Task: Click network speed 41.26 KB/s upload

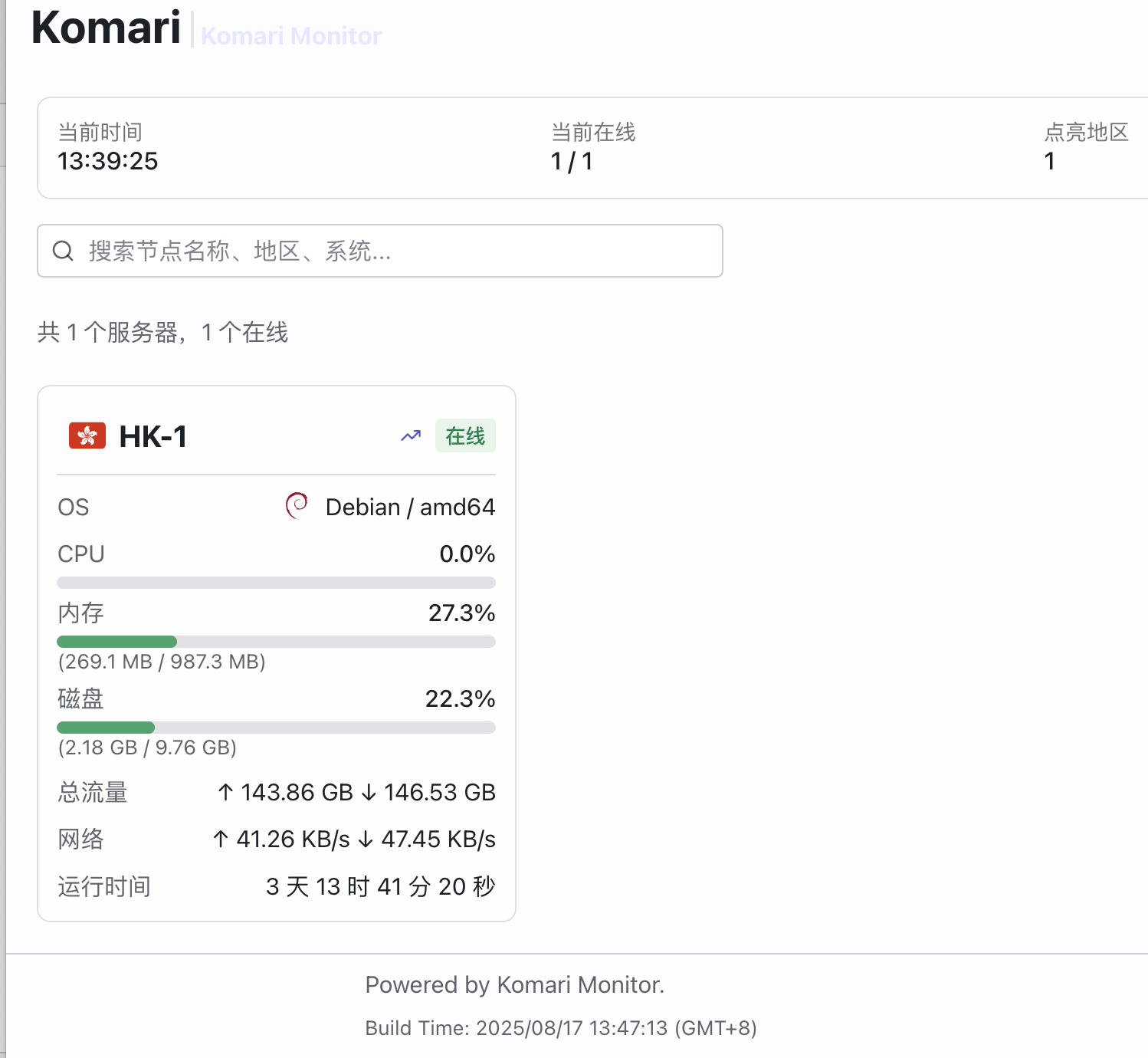Action: click(280, 839)
